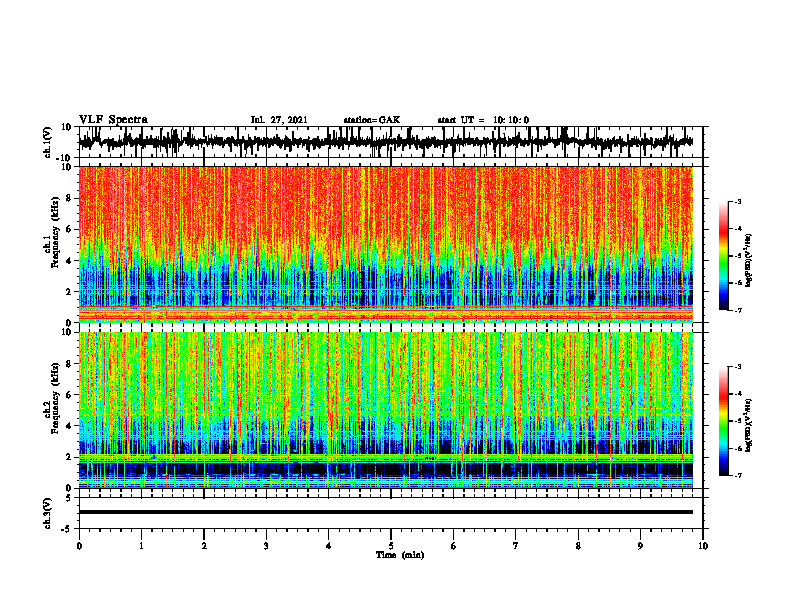
Task: Click the '-7' label on ch.2 color scale
Action: tap(737, 475)
